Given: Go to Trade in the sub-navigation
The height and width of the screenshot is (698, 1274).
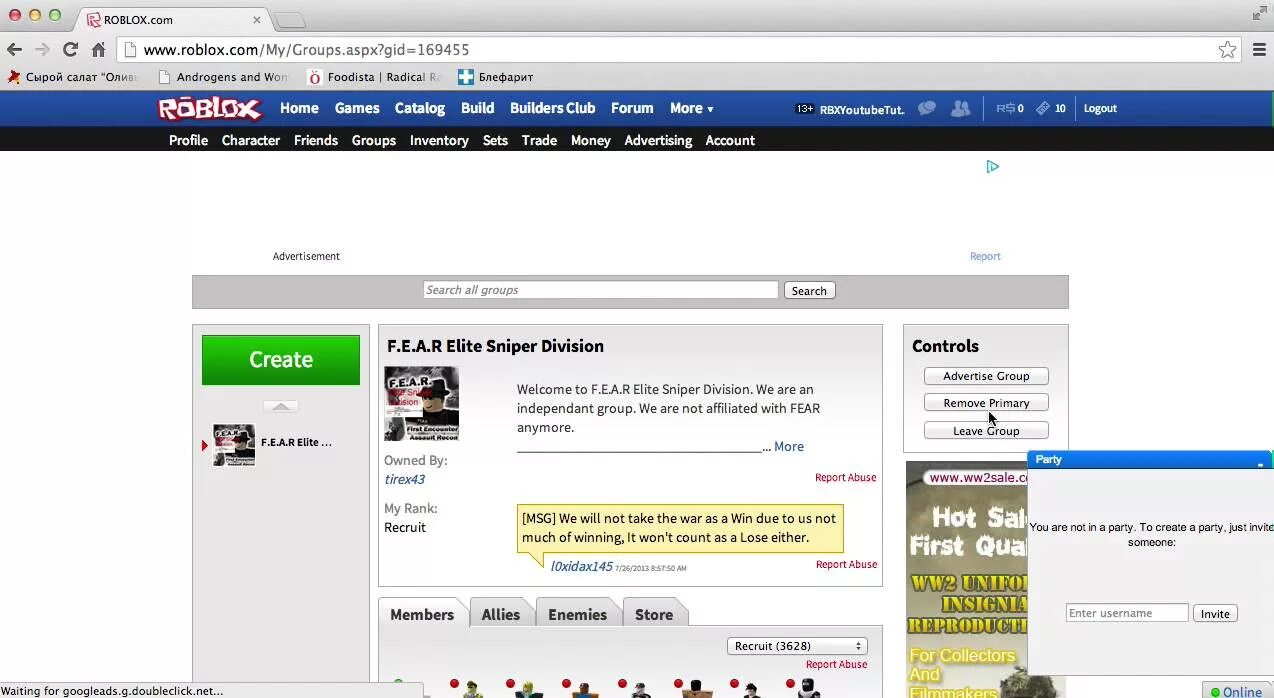Looking at the screenshot, I should [539, 140].
